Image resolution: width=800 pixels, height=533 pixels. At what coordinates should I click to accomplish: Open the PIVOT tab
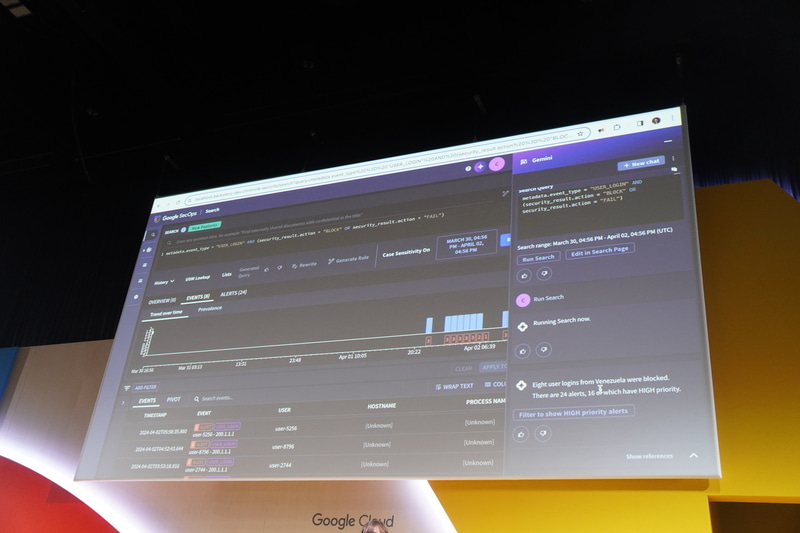[x=174, y=400]
